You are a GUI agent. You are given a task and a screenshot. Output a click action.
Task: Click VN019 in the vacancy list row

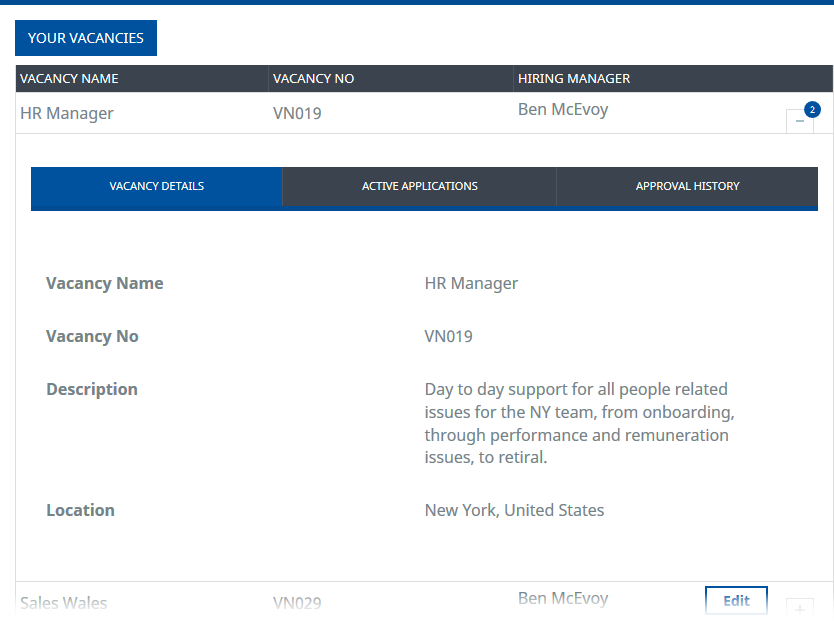click(x=297, y=113)
